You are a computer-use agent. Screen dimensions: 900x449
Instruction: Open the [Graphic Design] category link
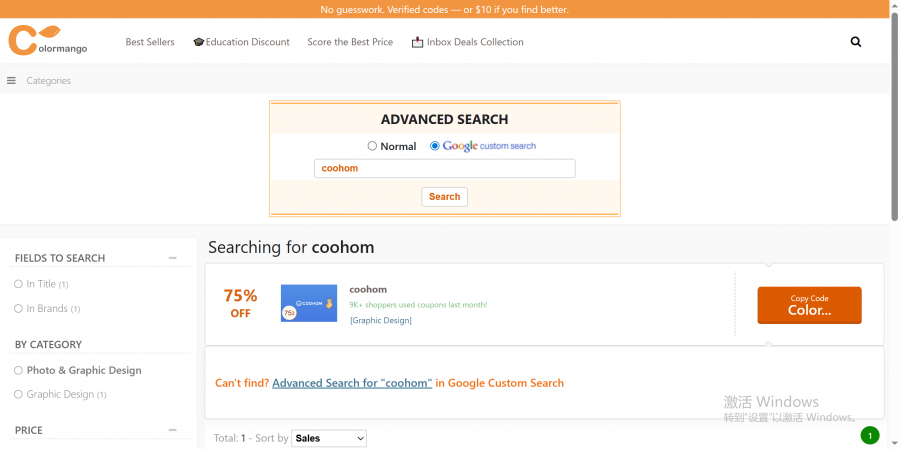(381, 320)
